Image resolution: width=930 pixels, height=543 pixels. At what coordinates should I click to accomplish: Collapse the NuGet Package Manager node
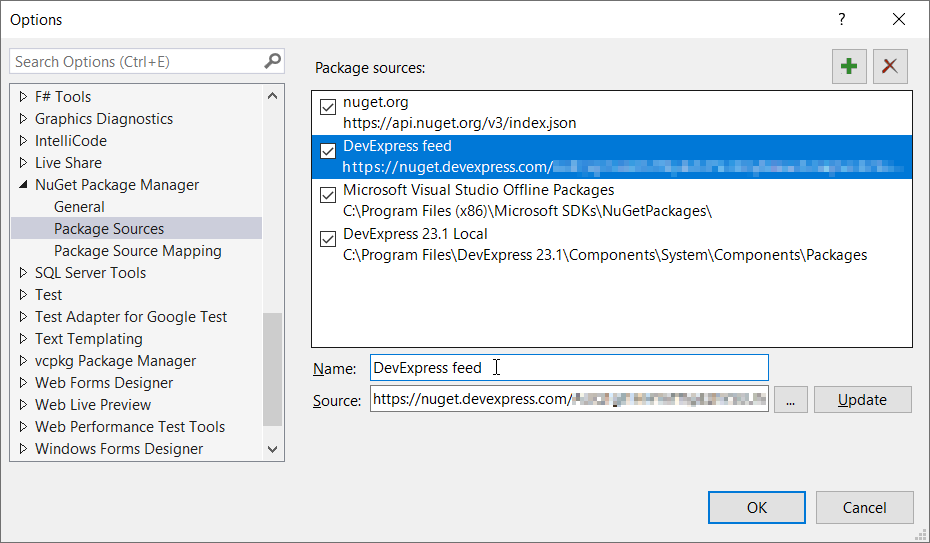[23, 184]
